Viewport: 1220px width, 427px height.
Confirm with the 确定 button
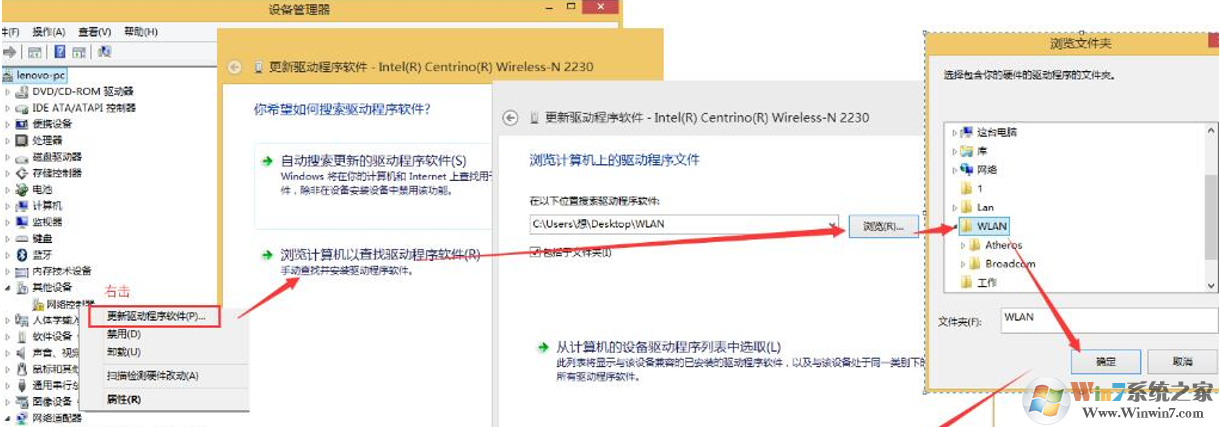(x=1104, y=361)
